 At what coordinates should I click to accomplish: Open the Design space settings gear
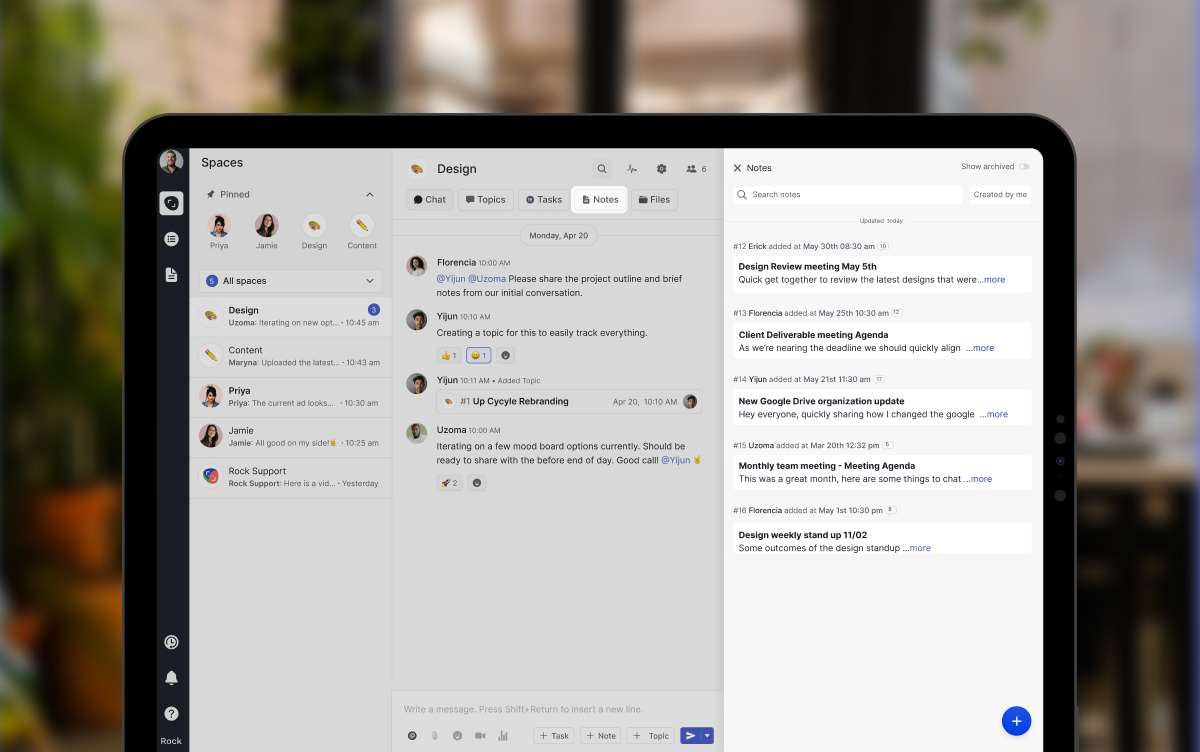[x=661, y=168]
